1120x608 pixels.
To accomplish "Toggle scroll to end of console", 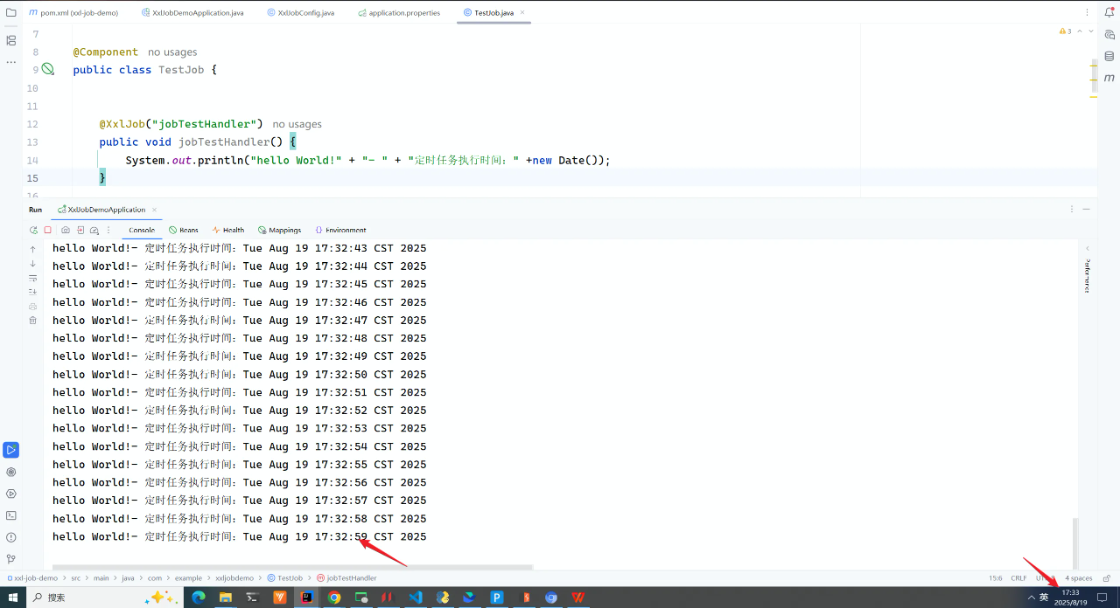I will pyautogui.click(x=33, y=291).
